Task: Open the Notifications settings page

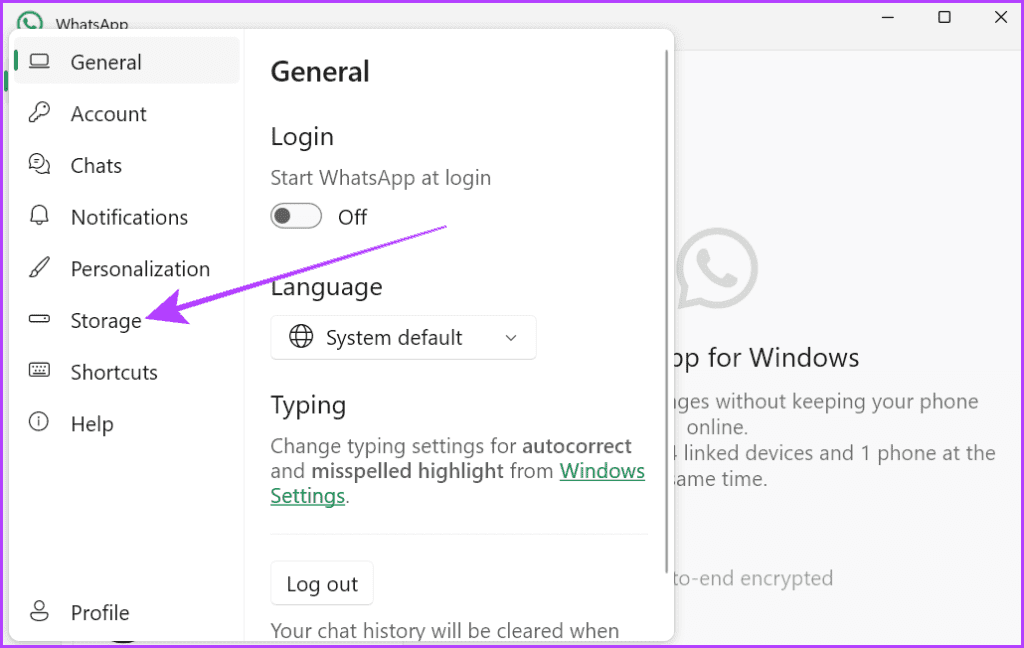Action: click(128, 216)
